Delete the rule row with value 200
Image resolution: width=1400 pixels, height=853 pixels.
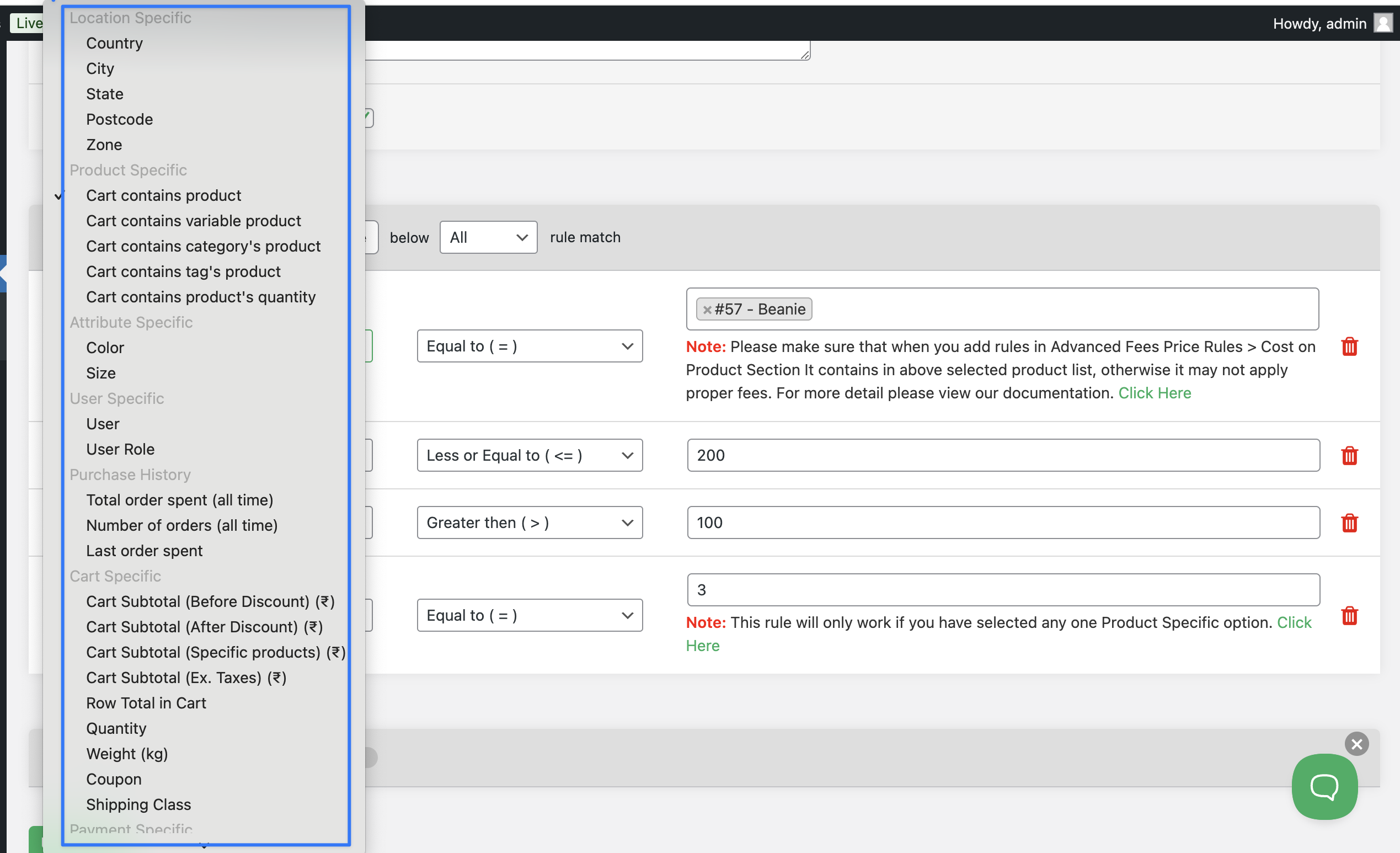point(1349,455)
